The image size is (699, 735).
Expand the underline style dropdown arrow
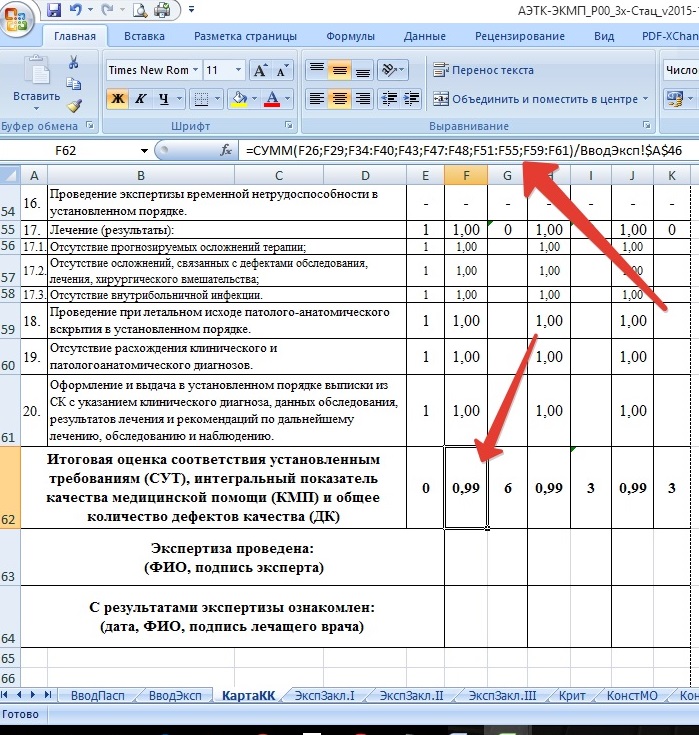(x=179, y=99)
